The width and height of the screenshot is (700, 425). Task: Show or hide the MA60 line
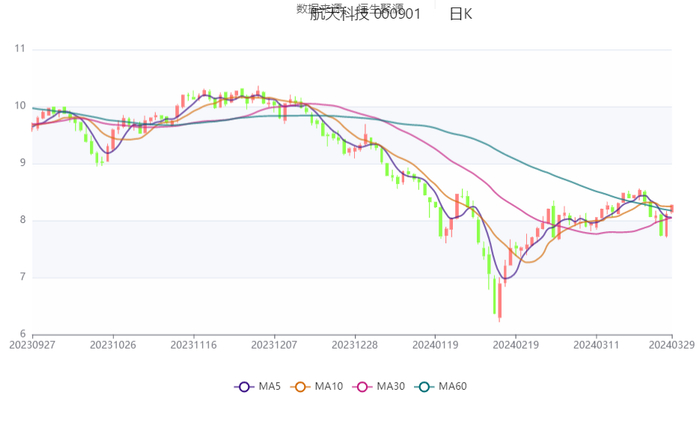441,387
